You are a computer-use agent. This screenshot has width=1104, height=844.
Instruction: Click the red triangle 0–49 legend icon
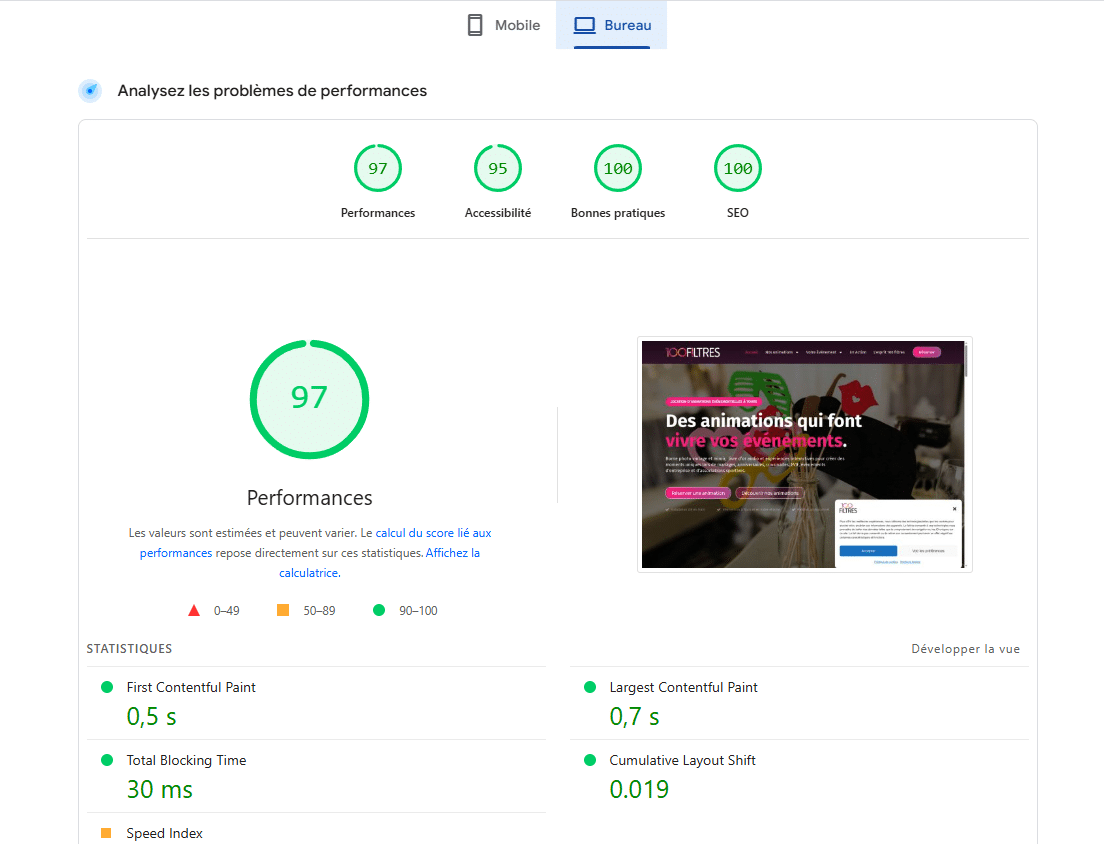194,611
